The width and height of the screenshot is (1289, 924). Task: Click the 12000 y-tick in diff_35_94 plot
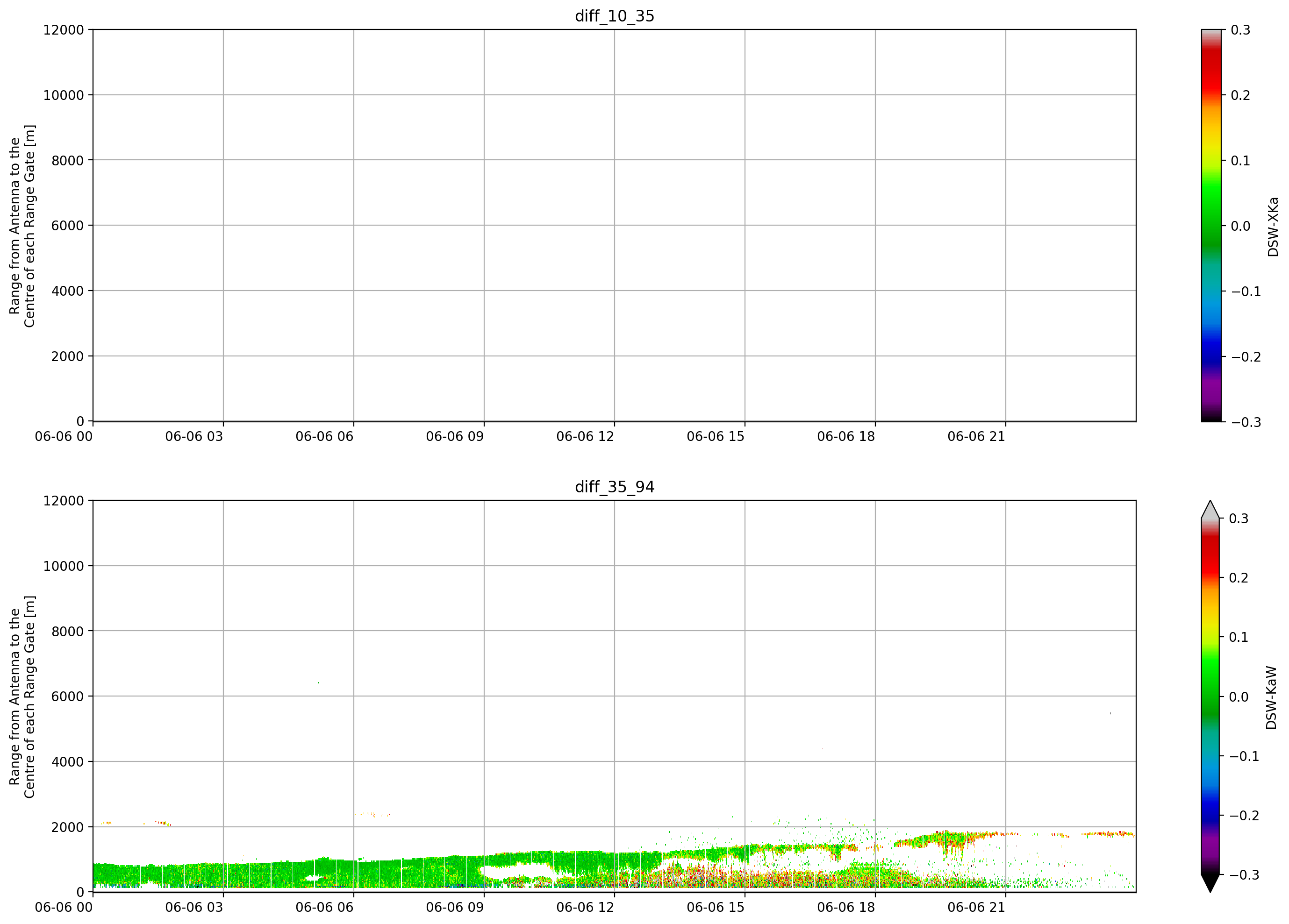[64, 500]
